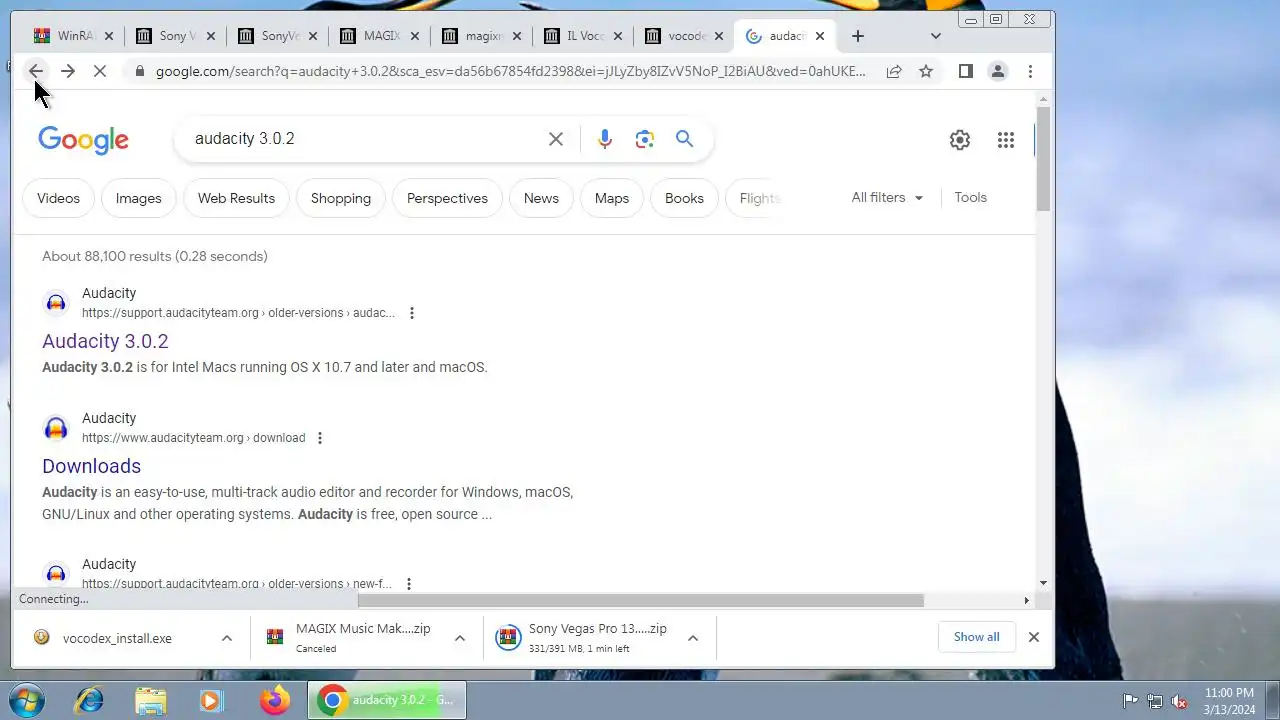The height and width of the screenshot is (720, 1280).
Task: Open the Audacity 3.0.2 result link
Action: (105, 341)
